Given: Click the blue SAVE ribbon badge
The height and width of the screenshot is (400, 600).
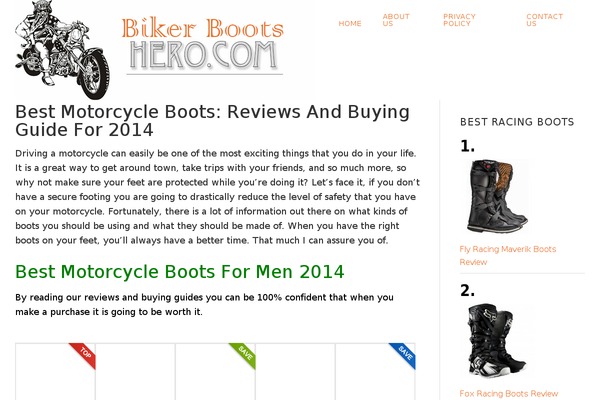Looking at the screenshot, I should (x=403, y=356).
